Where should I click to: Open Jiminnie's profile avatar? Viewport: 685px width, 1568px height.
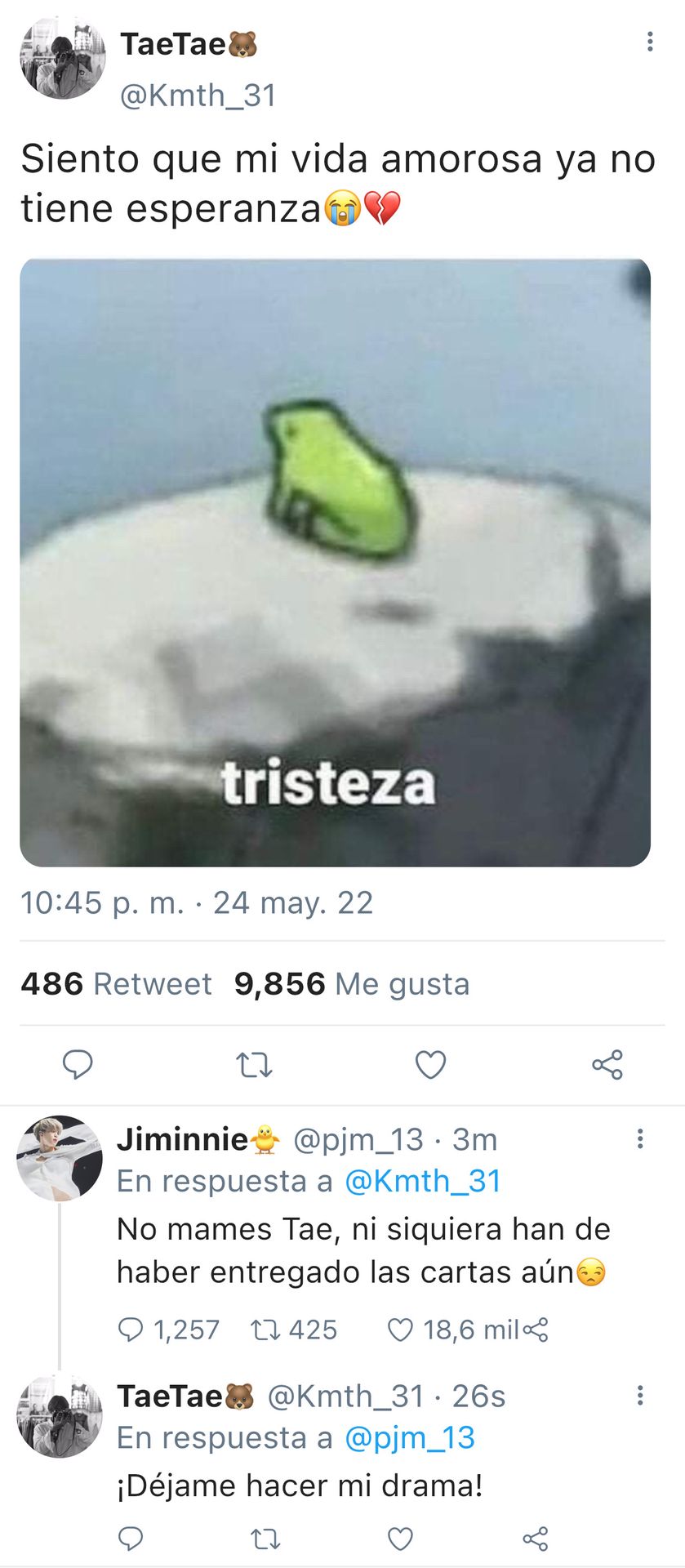coord(60,1158)
